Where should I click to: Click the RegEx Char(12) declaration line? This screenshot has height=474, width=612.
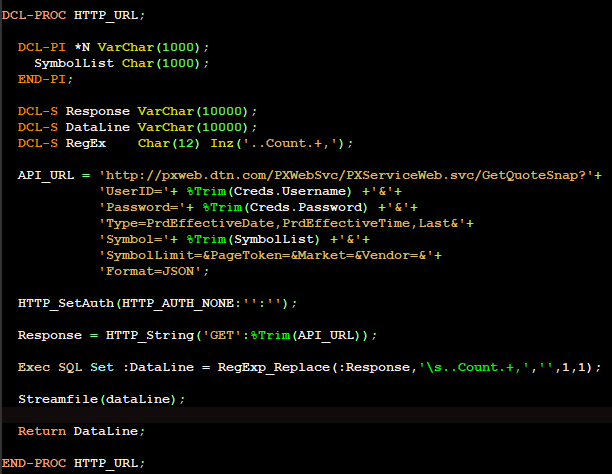point(185,143)
